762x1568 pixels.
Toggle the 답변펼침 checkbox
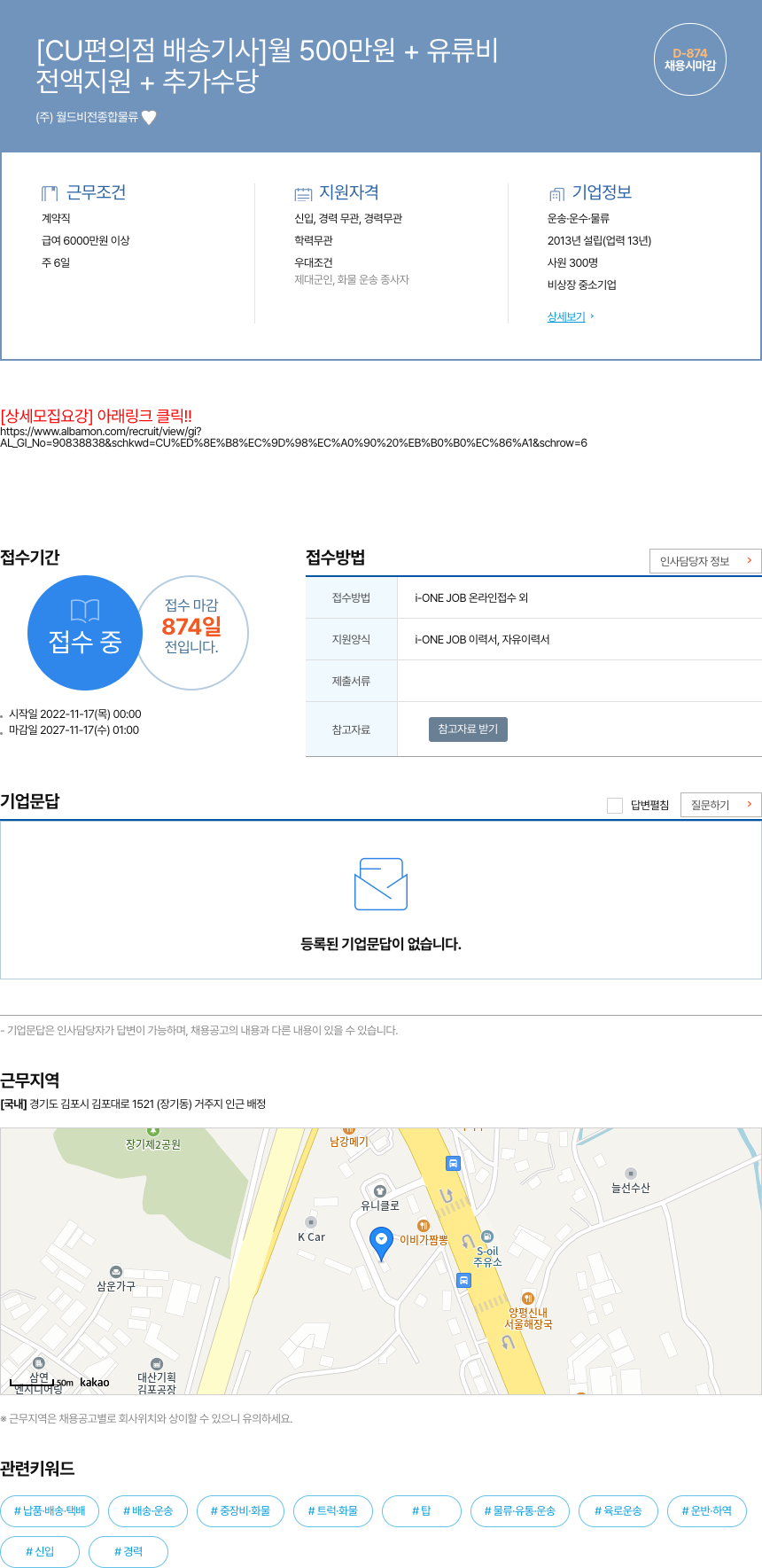tap(615, 805)
